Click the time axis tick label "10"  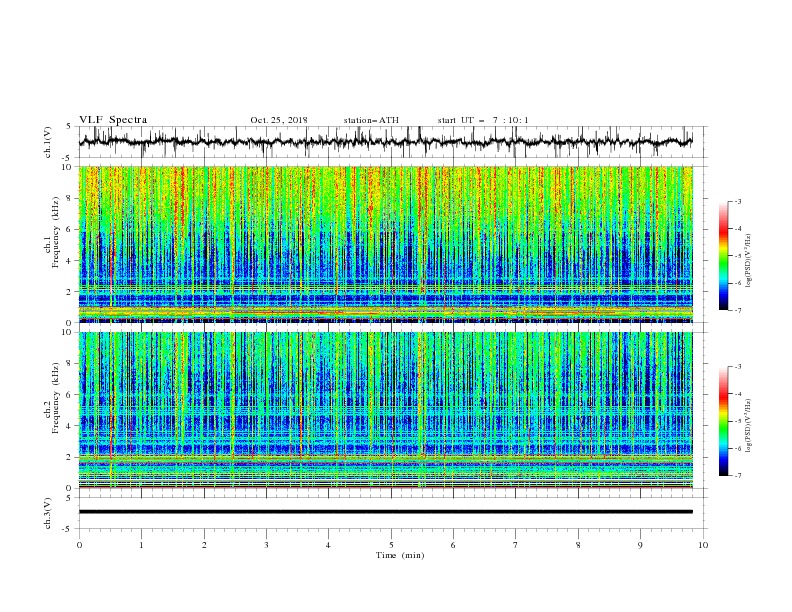pos(703,545)
